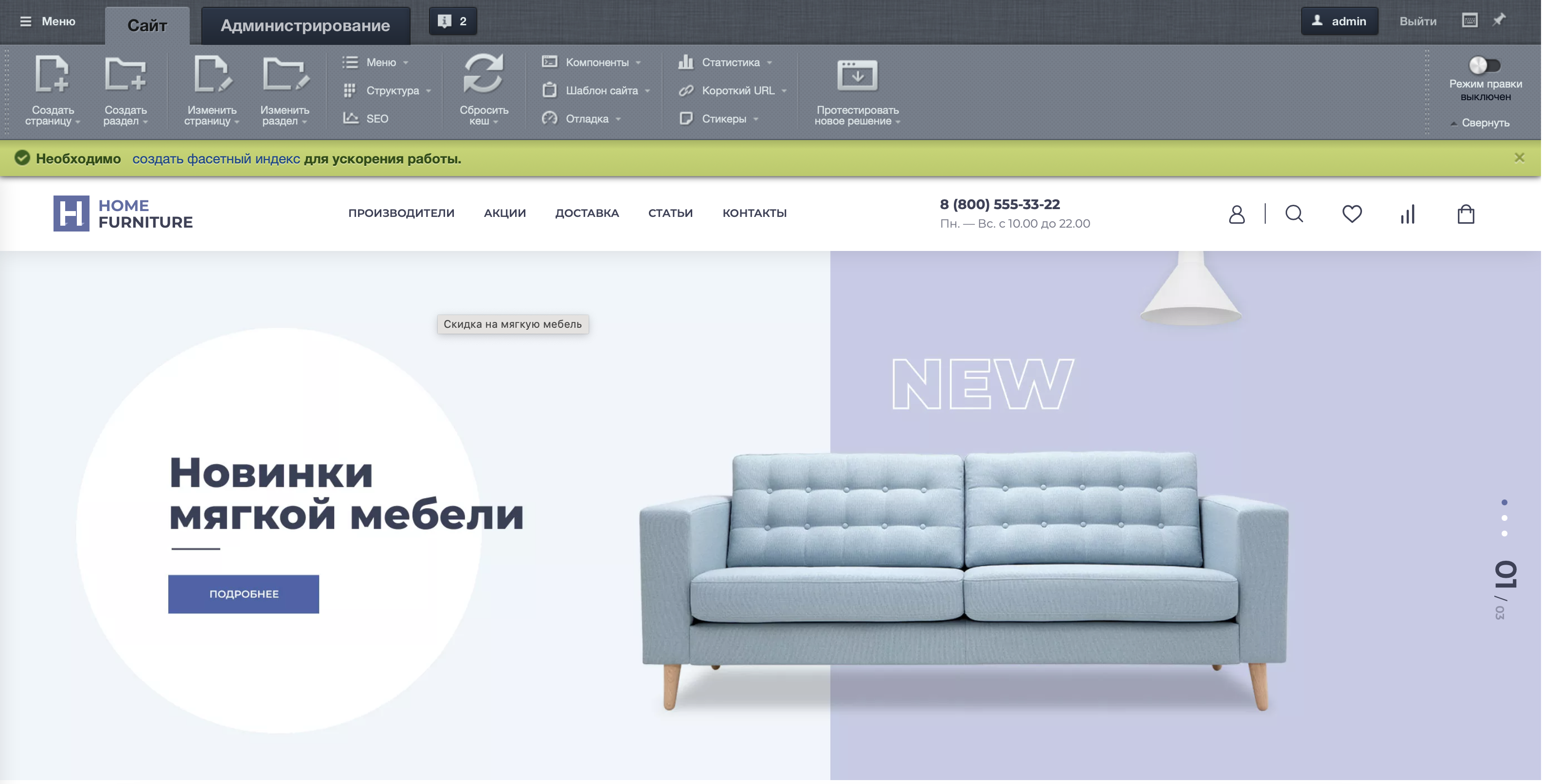
Task: Follow the создать фасетный индекс link
Action: point(216,159)
